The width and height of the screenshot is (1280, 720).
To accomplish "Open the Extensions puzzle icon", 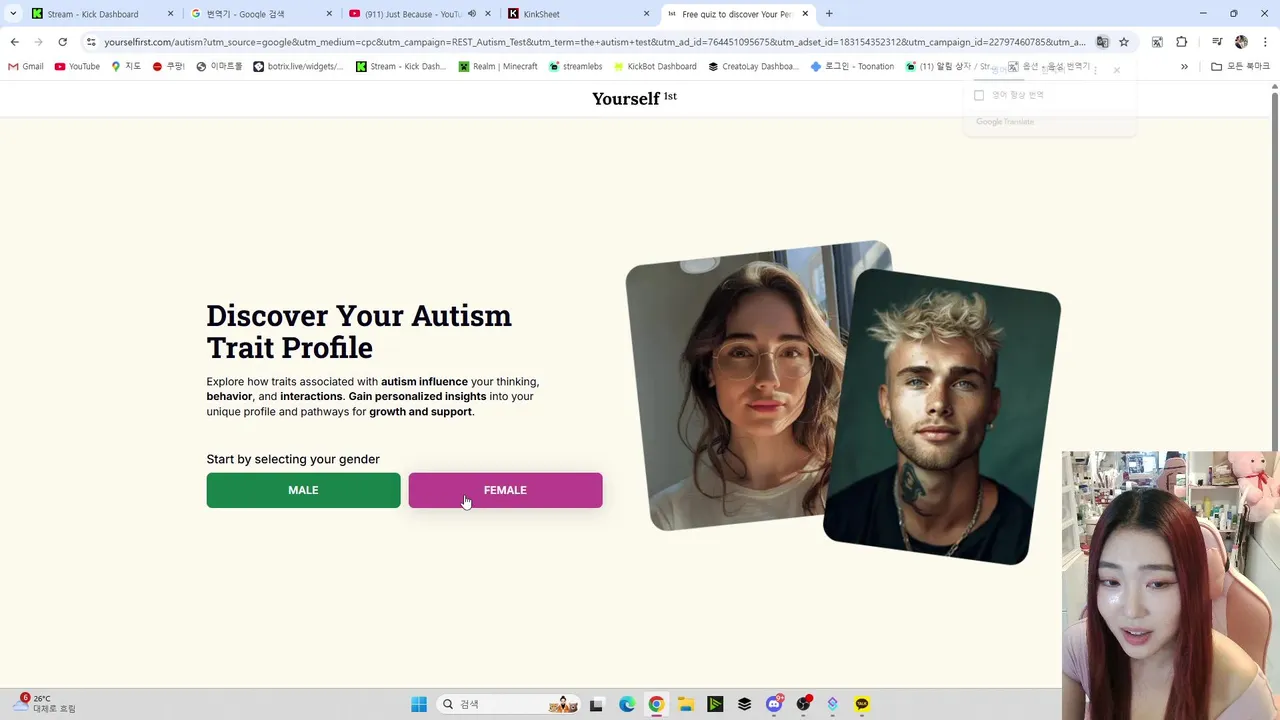I will (1182, 42).
